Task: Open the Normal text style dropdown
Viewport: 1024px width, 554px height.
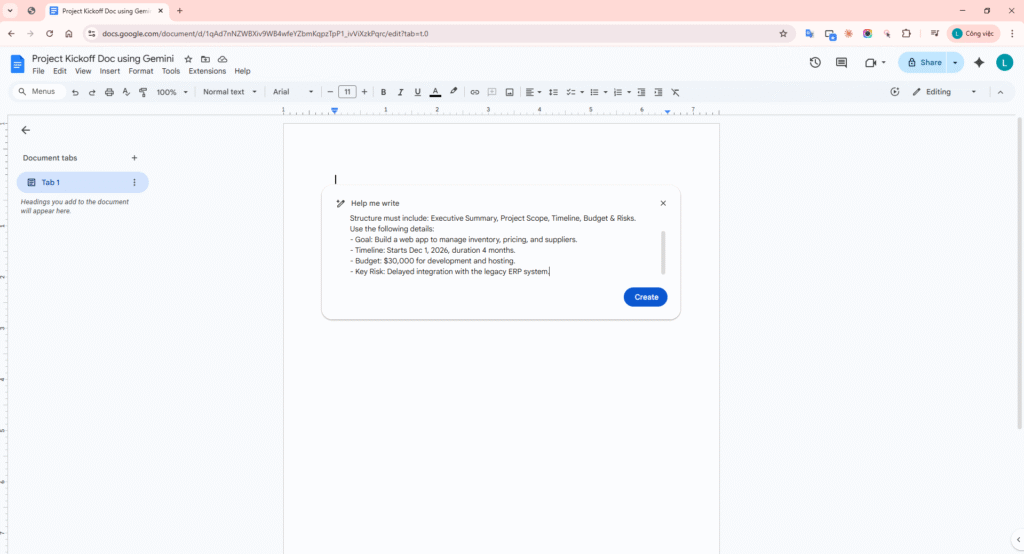Action: point(228,92)
